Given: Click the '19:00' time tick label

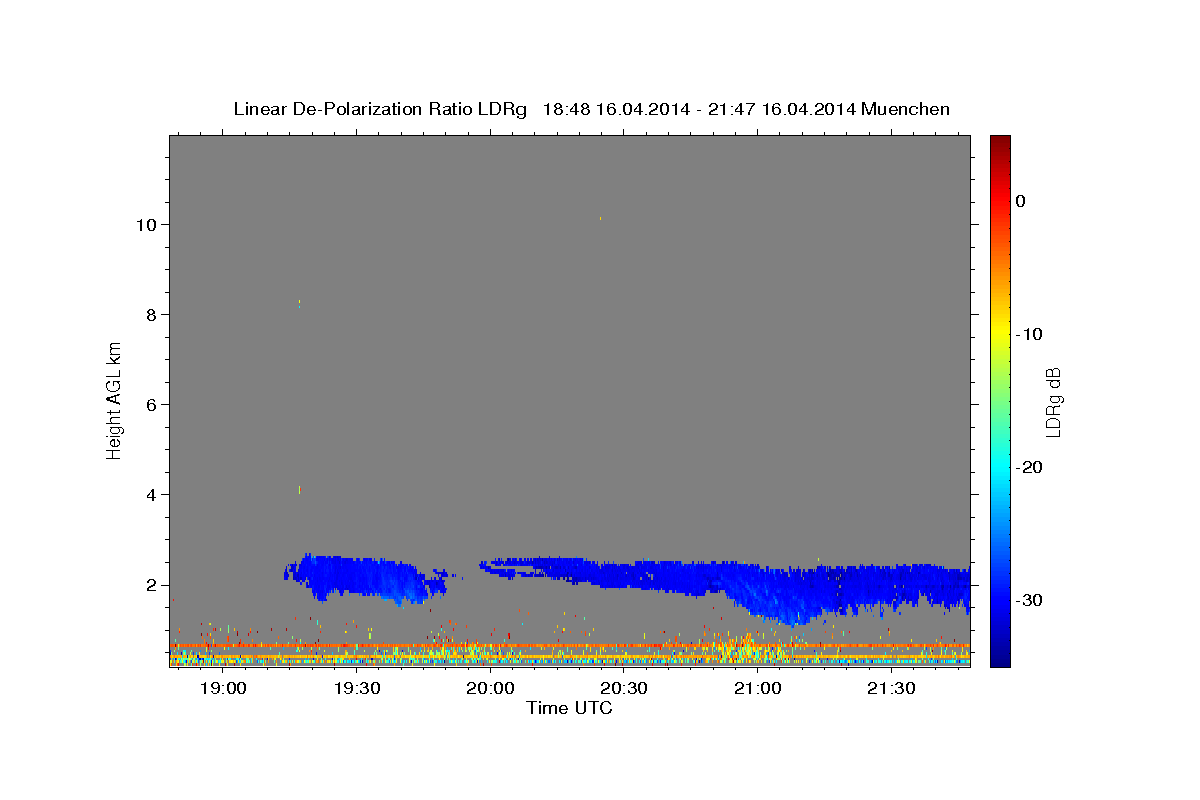Looking at the screenshot, I should coord(223,688).
